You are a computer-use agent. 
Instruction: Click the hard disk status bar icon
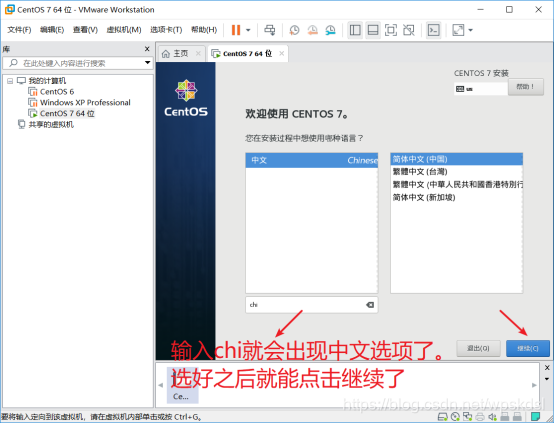(443, 417)
